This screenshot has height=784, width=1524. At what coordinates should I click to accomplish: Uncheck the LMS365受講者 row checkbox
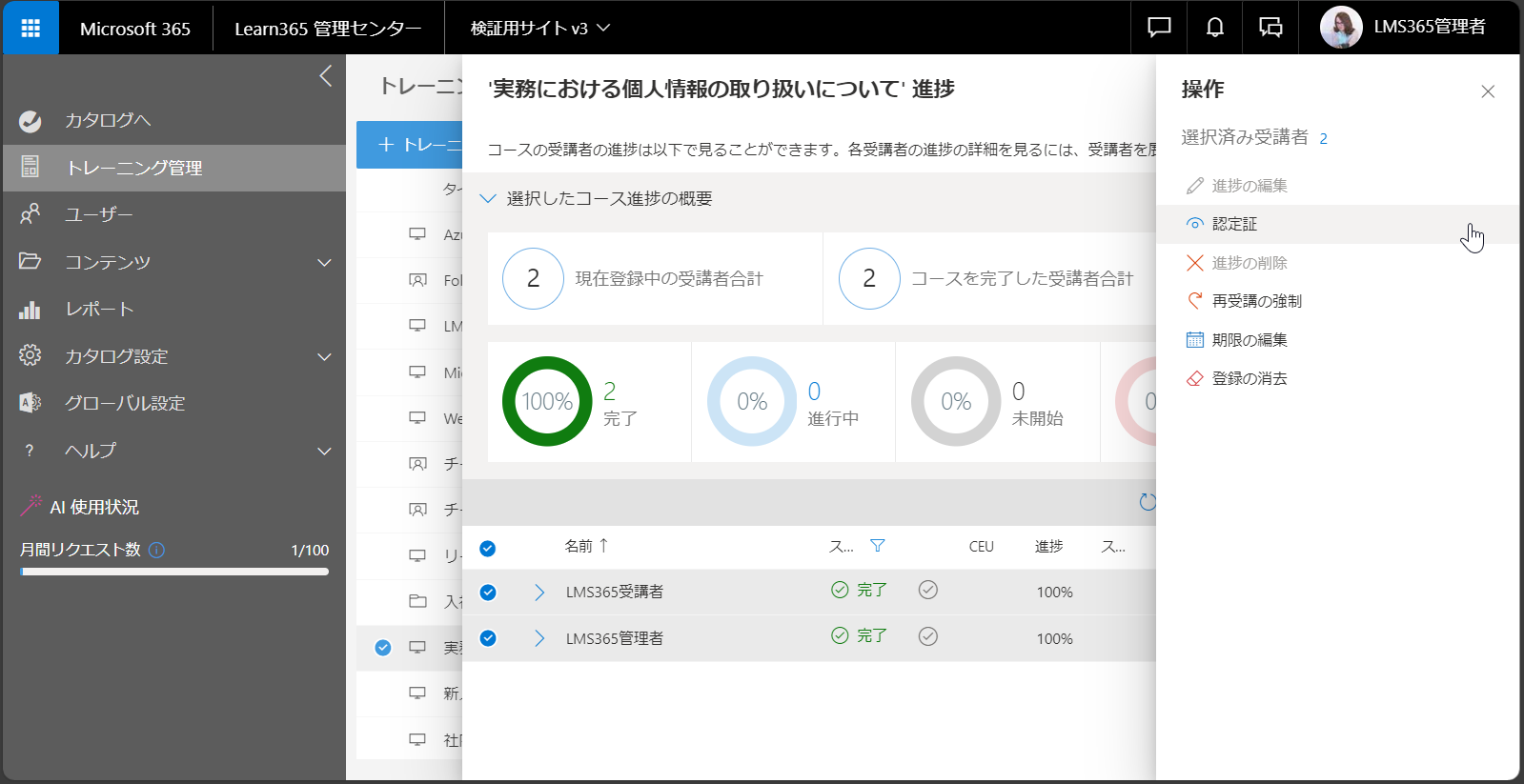[488, 593]
